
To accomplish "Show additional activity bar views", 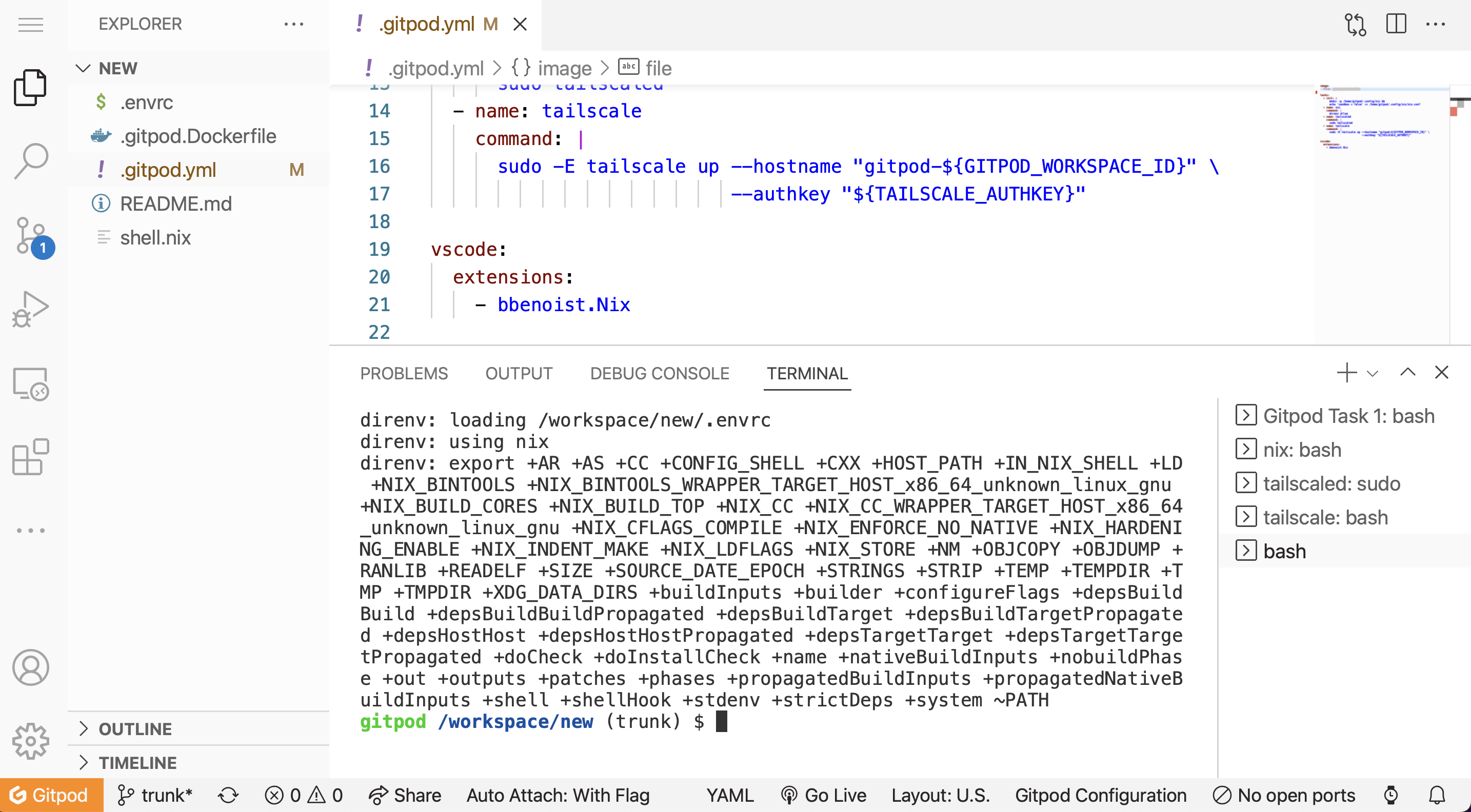I will tap(31, 530).
